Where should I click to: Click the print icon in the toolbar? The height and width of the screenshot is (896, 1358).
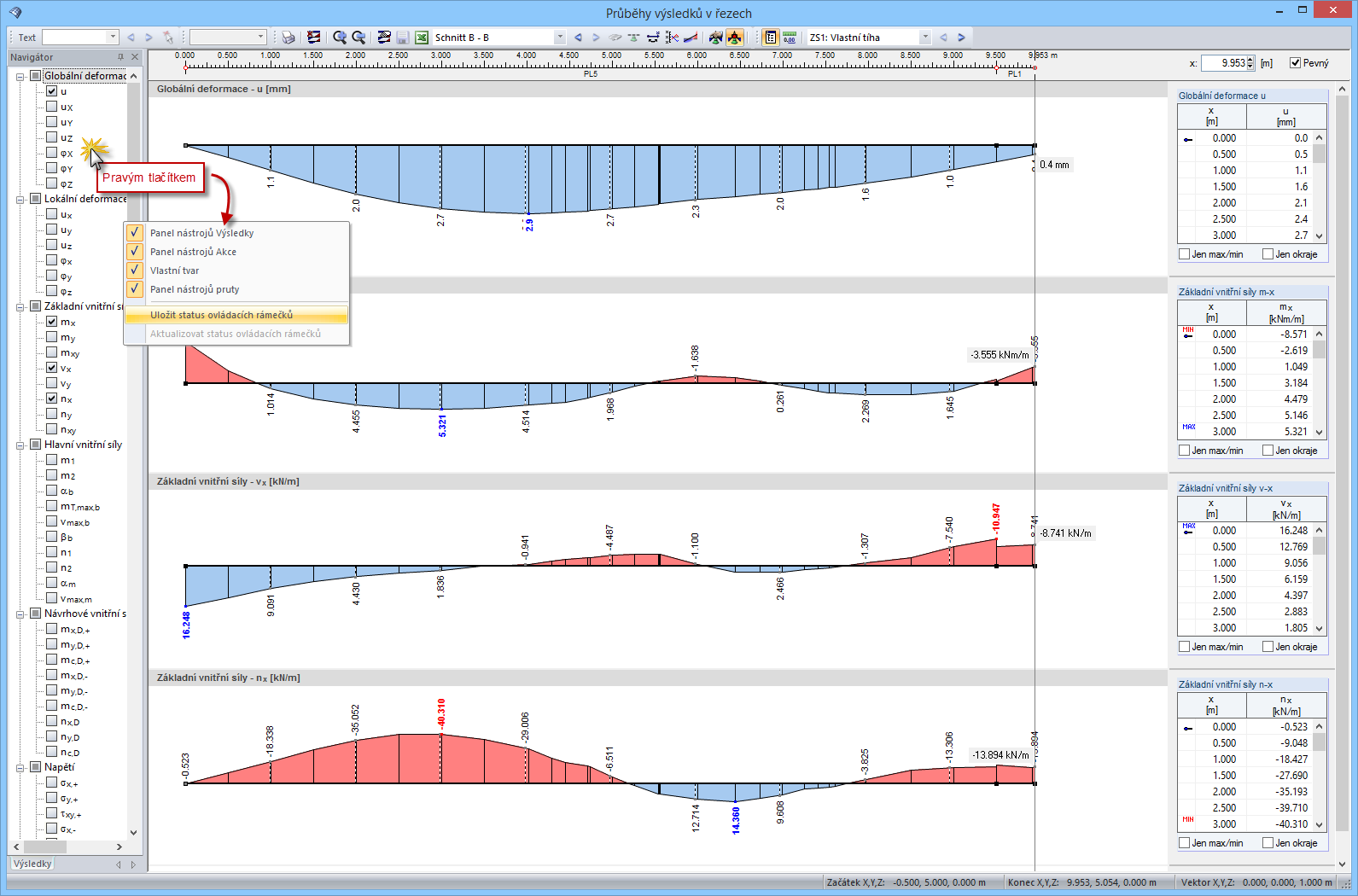pos(289,38)
